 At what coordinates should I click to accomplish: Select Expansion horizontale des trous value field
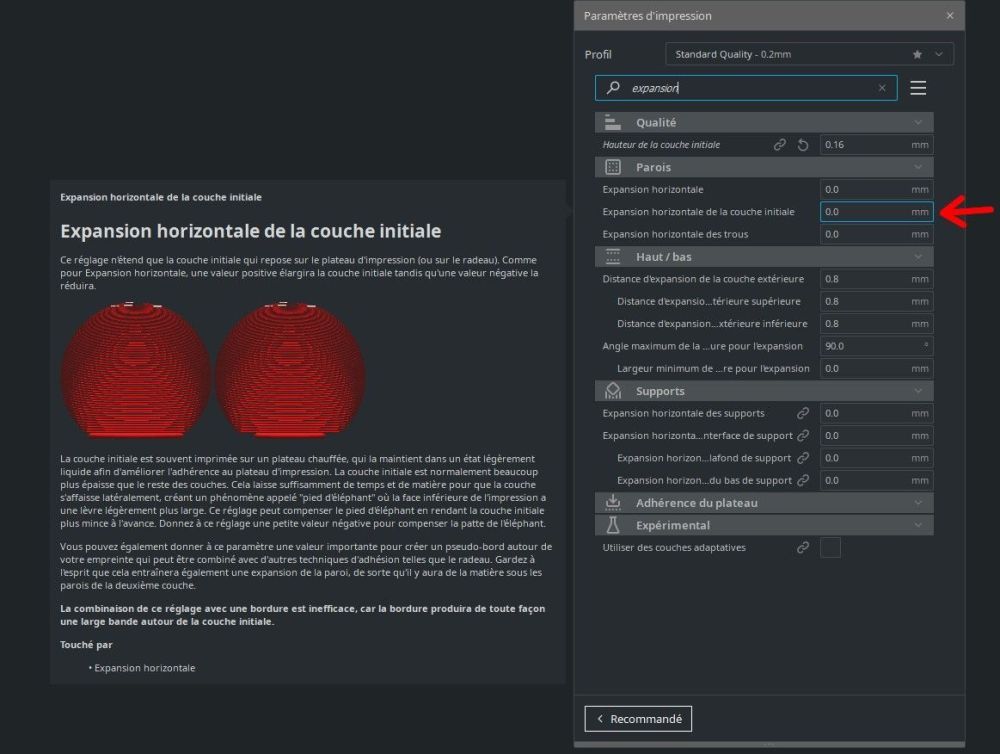[876, 234]
